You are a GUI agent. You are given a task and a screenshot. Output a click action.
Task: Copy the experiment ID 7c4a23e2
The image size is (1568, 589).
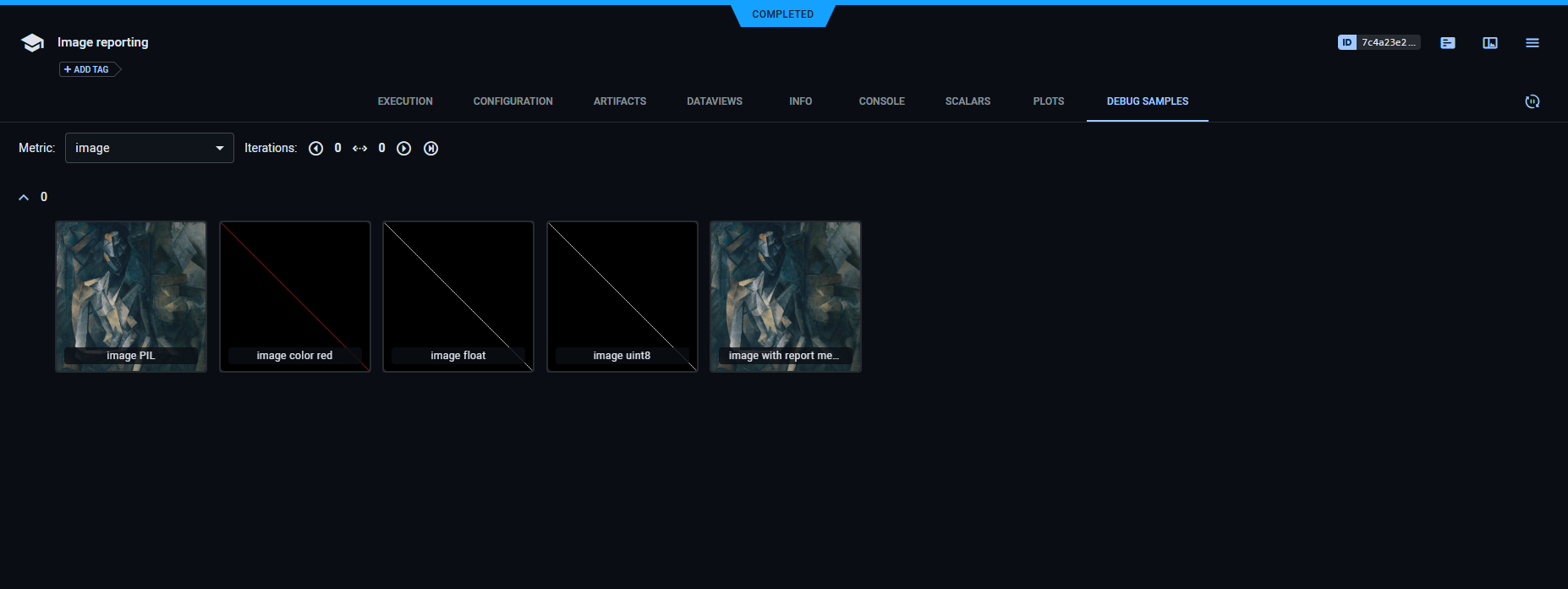(x=1379, y=42)
